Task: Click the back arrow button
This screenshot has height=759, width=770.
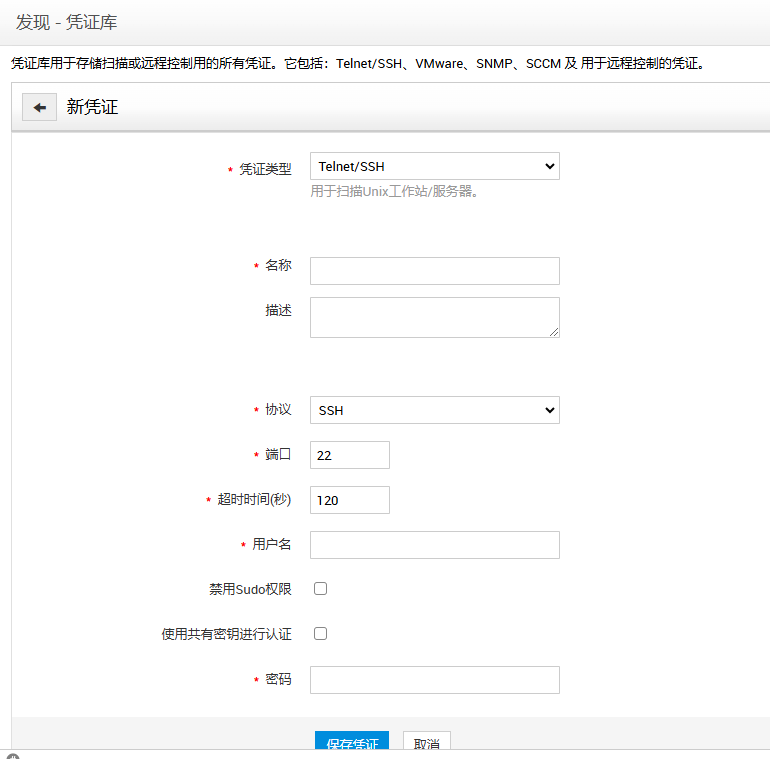Action: (x=39, y=107)
